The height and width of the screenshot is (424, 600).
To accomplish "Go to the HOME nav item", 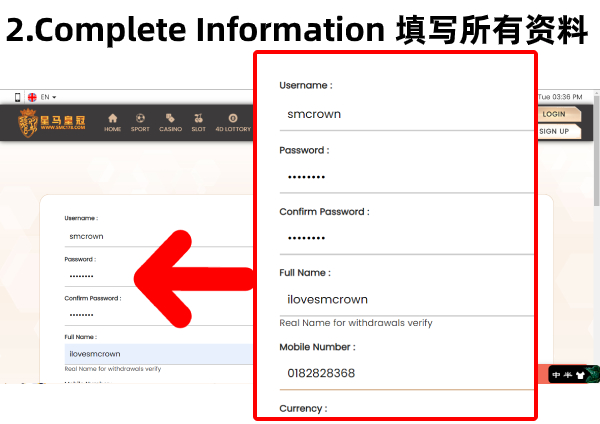I will 112,122.
